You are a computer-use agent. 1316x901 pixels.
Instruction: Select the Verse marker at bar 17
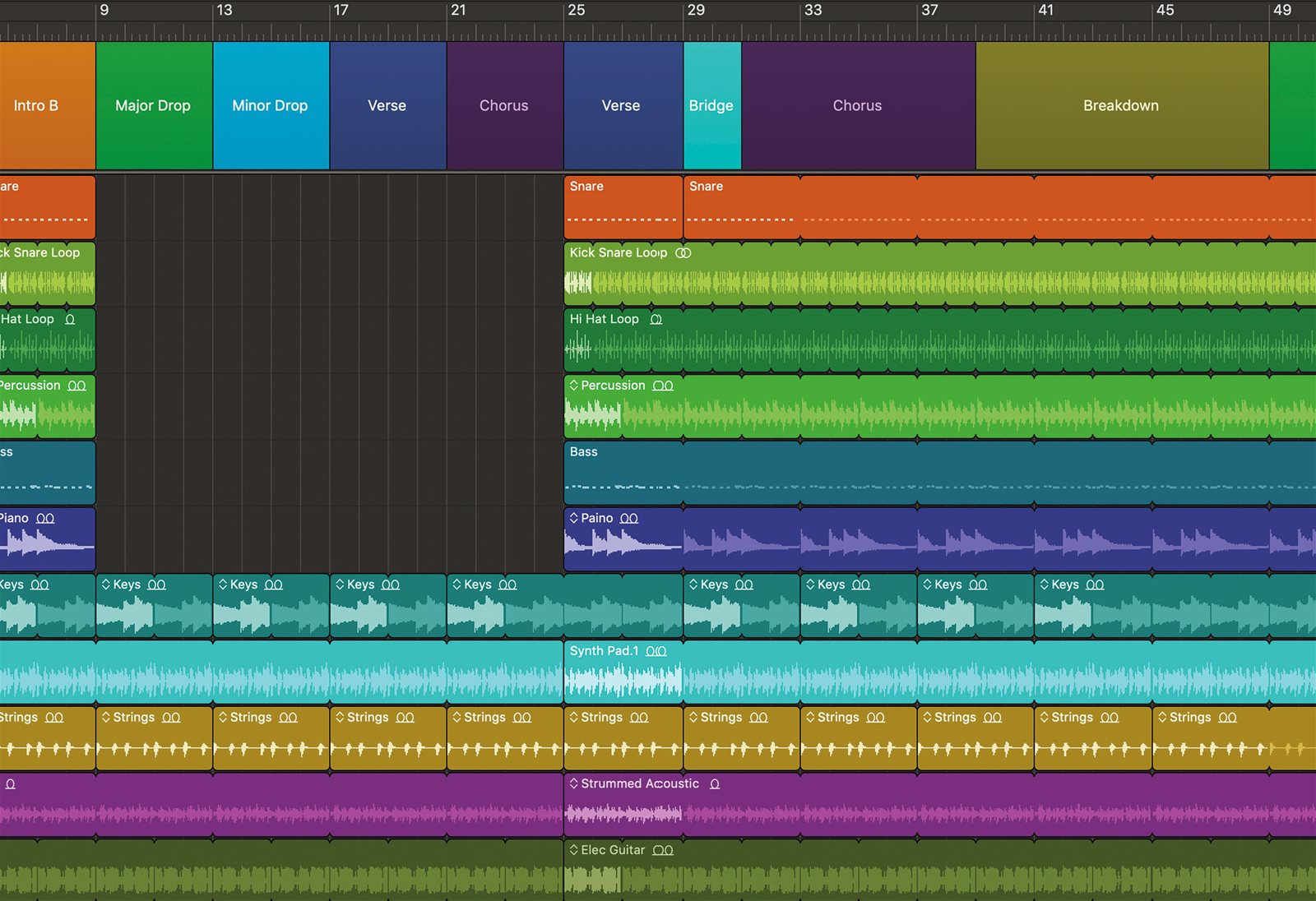[387, 105]
